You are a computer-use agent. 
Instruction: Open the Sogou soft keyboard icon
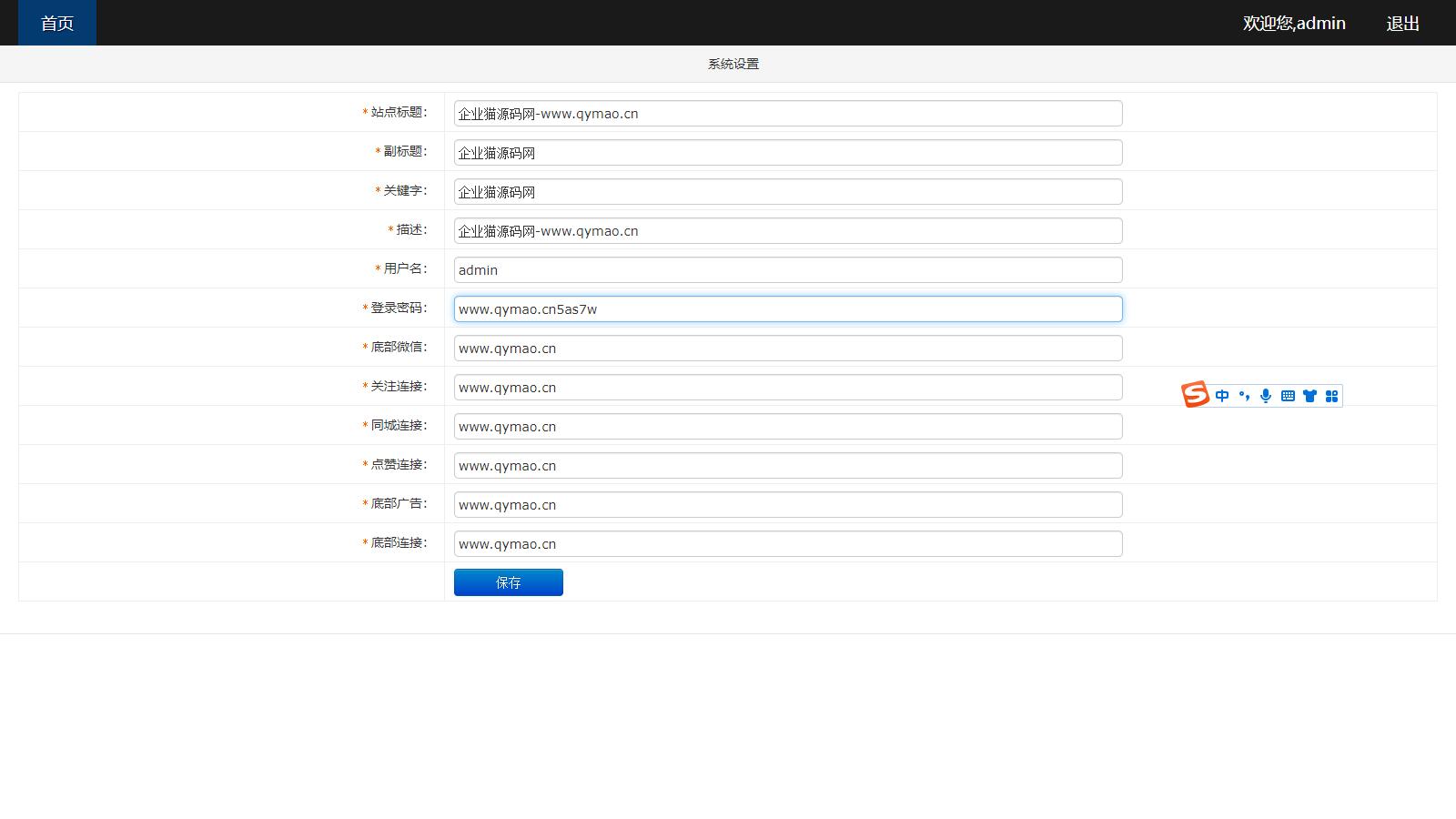coord(1288,396)
